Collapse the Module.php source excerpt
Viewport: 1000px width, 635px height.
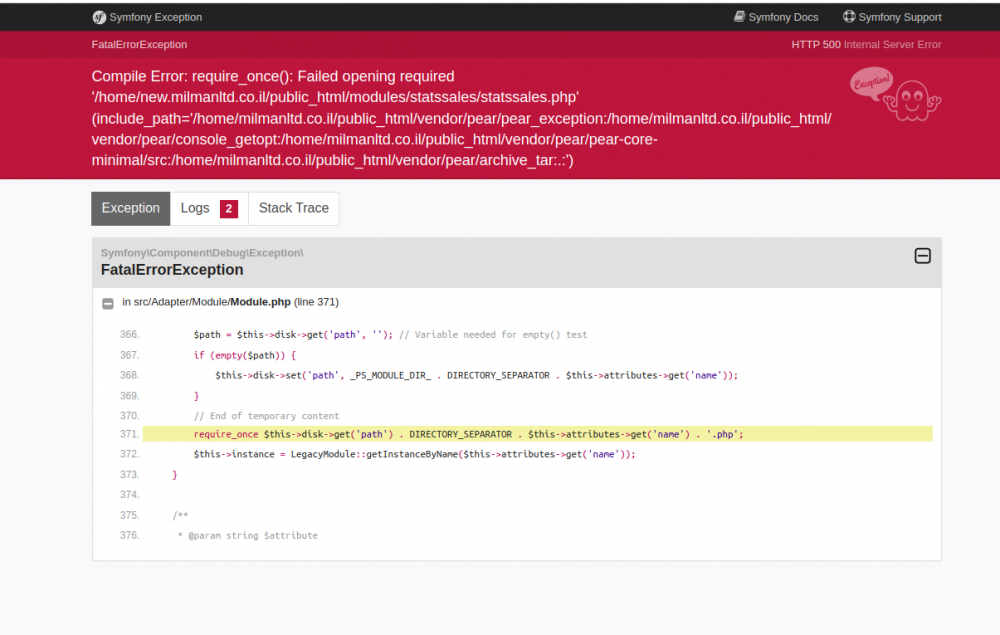pyautogui.click(x=108, y=302)
